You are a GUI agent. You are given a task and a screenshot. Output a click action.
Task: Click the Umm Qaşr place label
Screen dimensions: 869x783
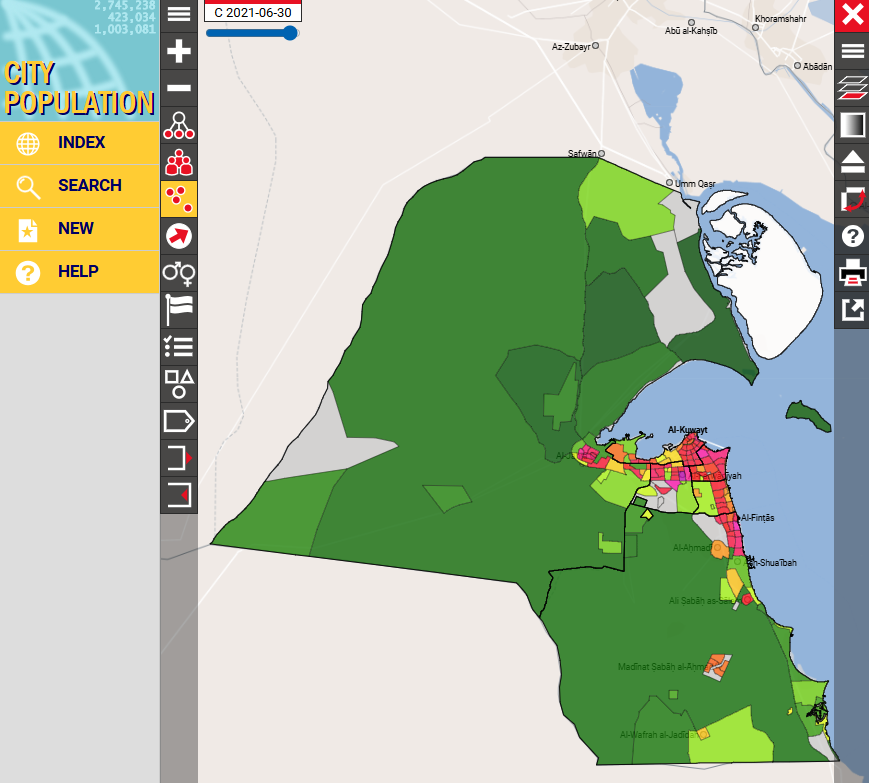coord(695,183)
